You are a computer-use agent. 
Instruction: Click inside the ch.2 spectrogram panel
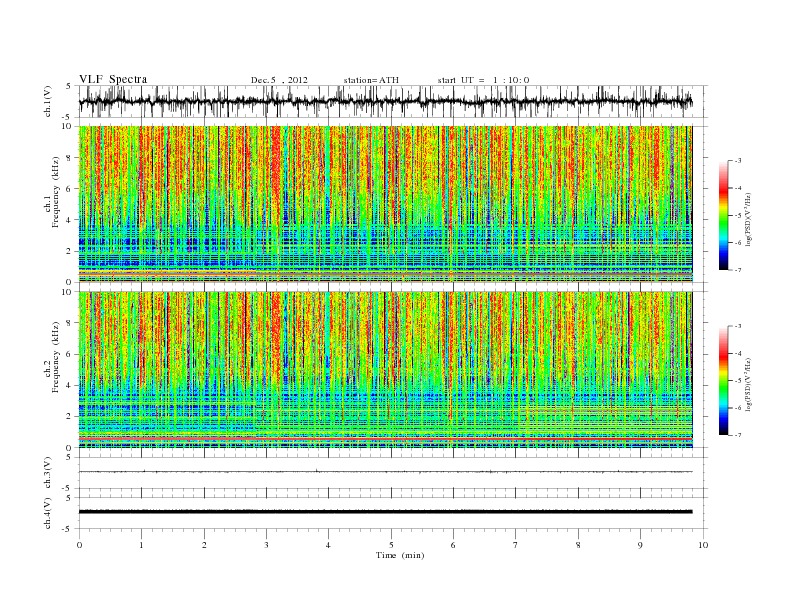pyautogui.click(x=385, y=370)
